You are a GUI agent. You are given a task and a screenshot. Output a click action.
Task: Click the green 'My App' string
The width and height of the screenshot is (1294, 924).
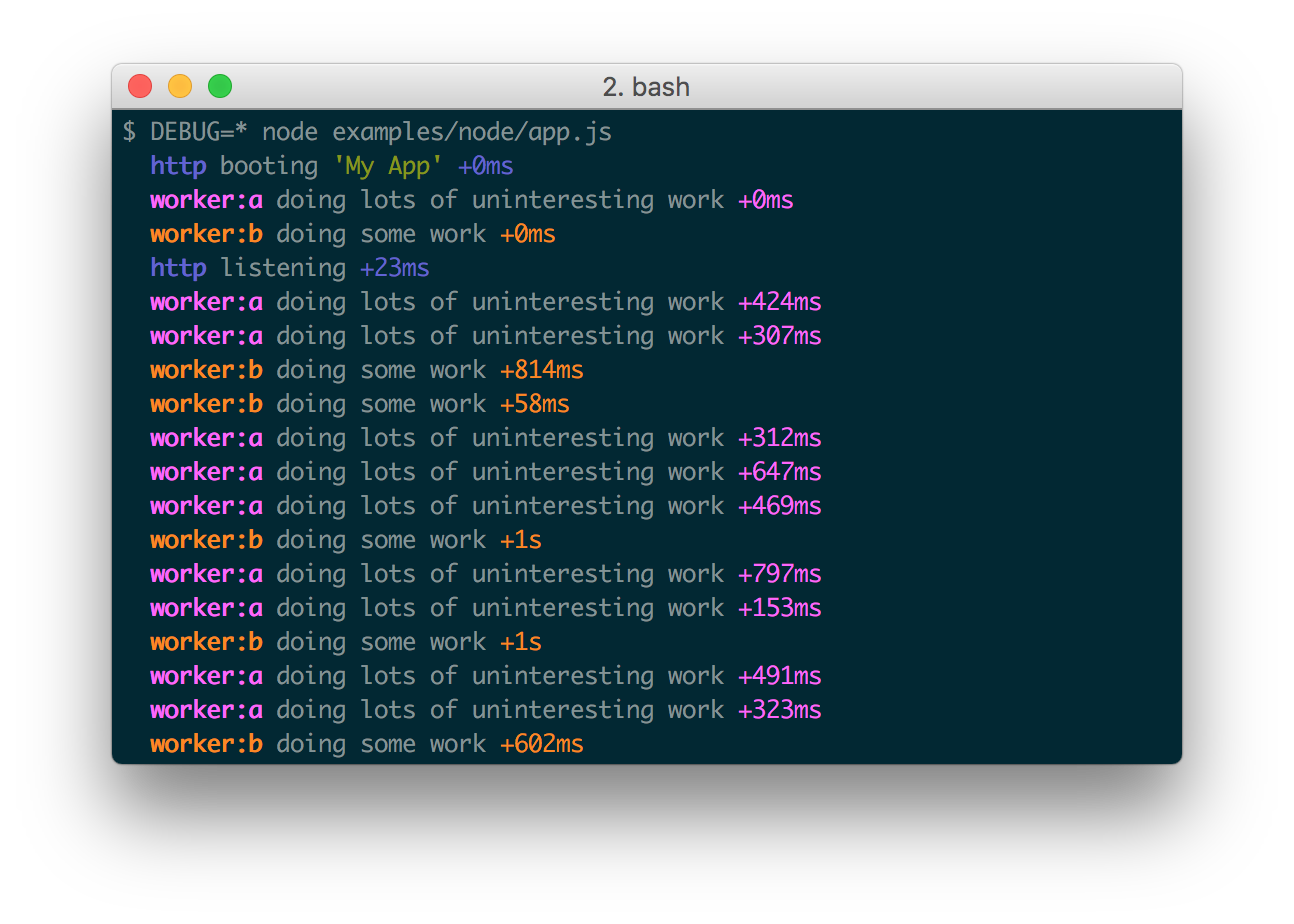(x=393, y=165)
